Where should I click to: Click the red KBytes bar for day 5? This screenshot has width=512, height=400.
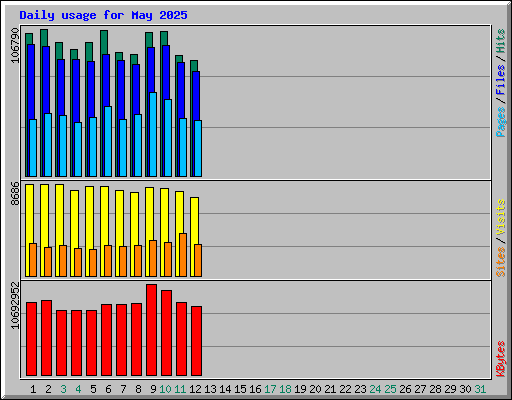coord(91,343)
